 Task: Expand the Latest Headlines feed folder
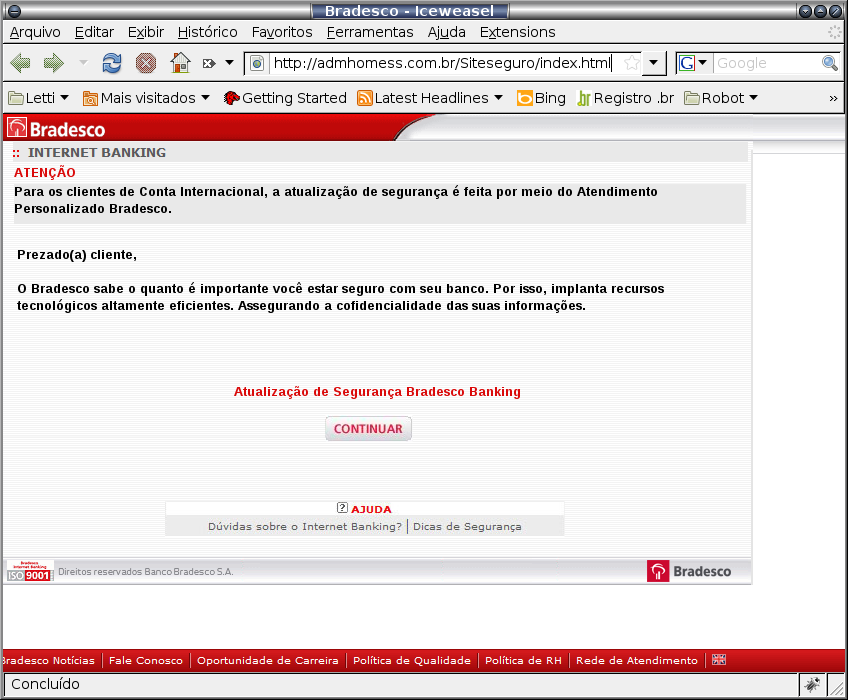point(430,98)
